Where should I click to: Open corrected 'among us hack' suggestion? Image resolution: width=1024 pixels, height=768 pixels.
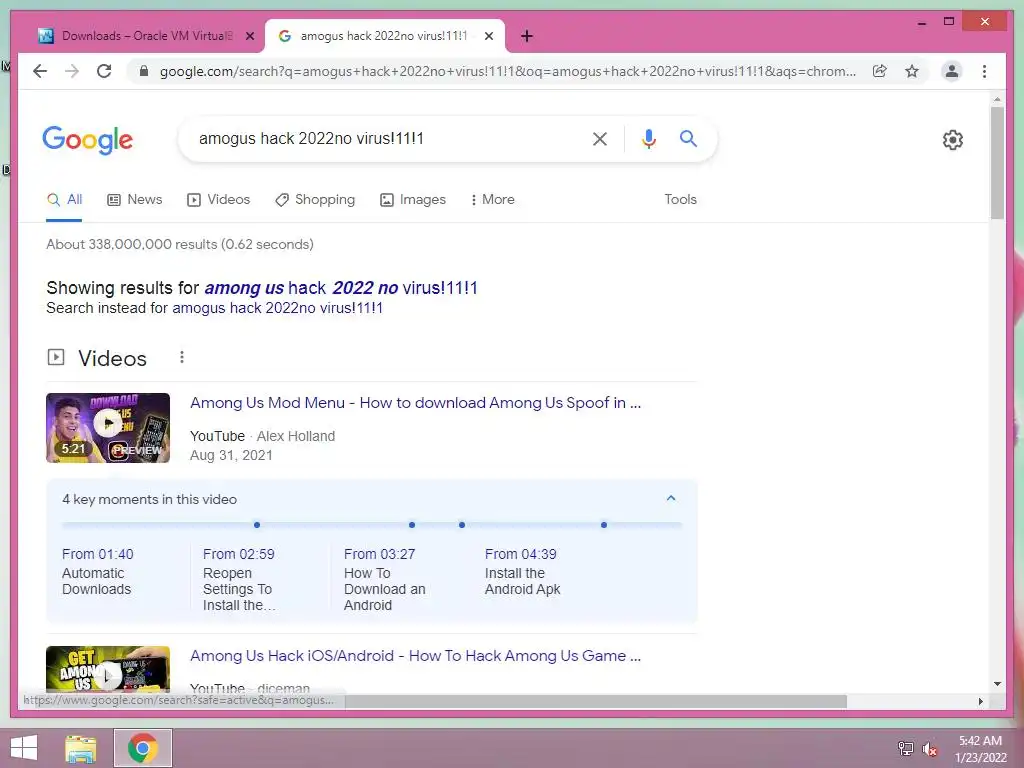(x=341, y=288)
